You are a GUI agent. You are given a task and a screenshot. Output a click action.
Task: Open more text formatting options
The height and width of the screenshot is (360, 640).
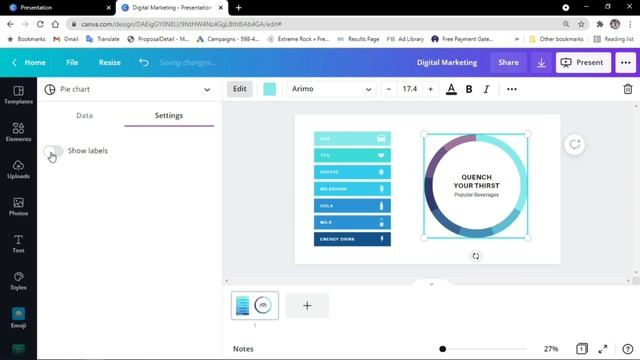point(511,89)
